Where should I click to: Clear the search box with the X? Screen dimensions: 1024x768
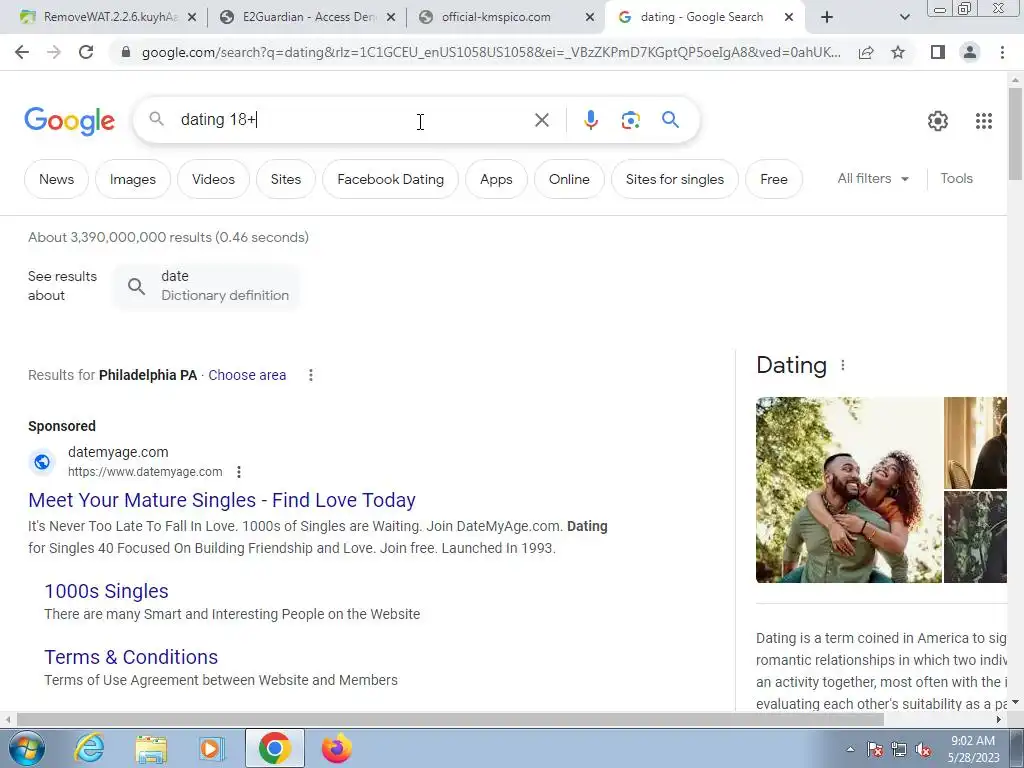[x=541, y=120]
